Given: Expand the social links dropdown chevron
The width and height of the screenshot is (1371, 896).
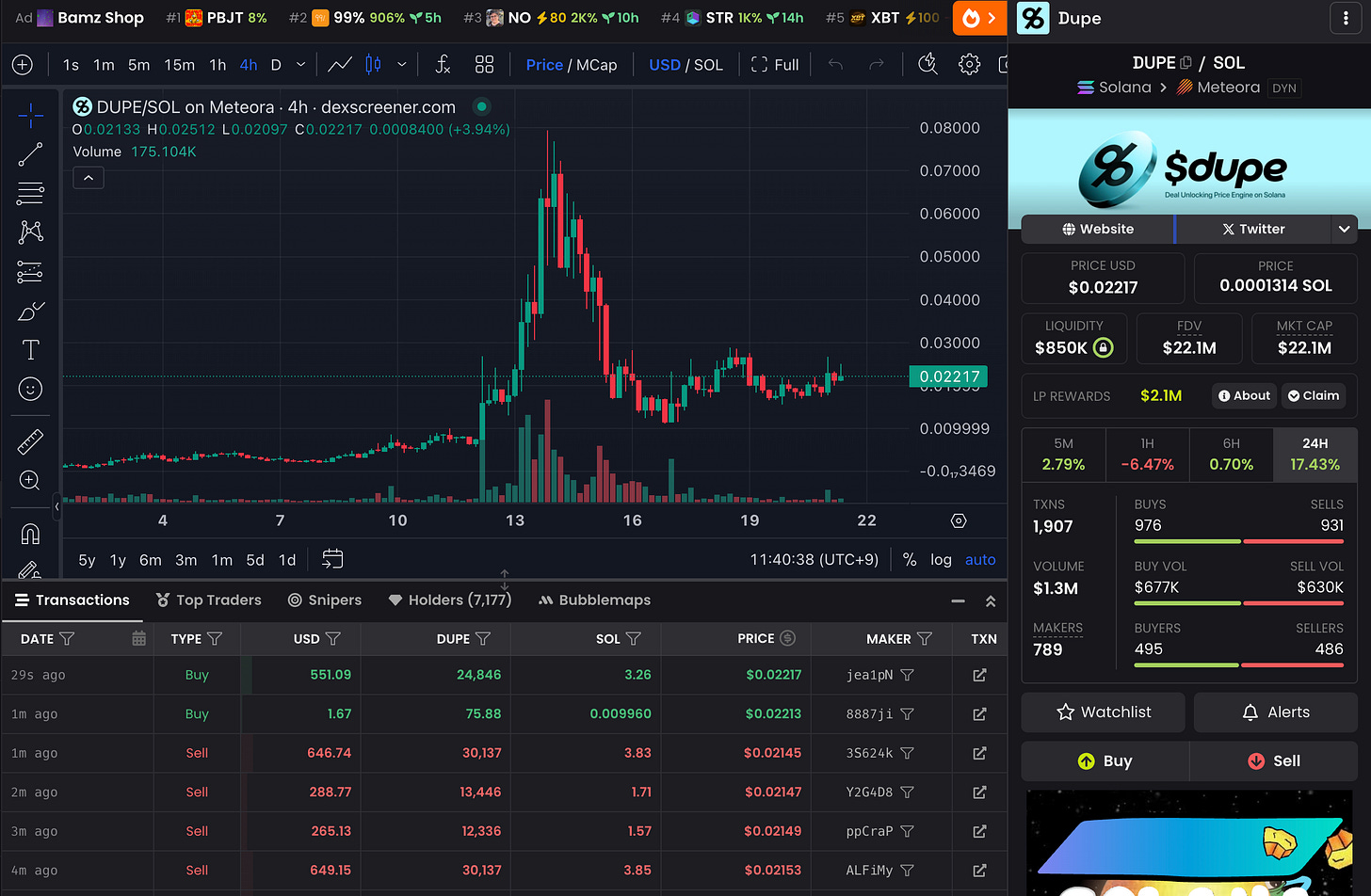Looking at the screenshot, I should click(x=1345, y=229).
